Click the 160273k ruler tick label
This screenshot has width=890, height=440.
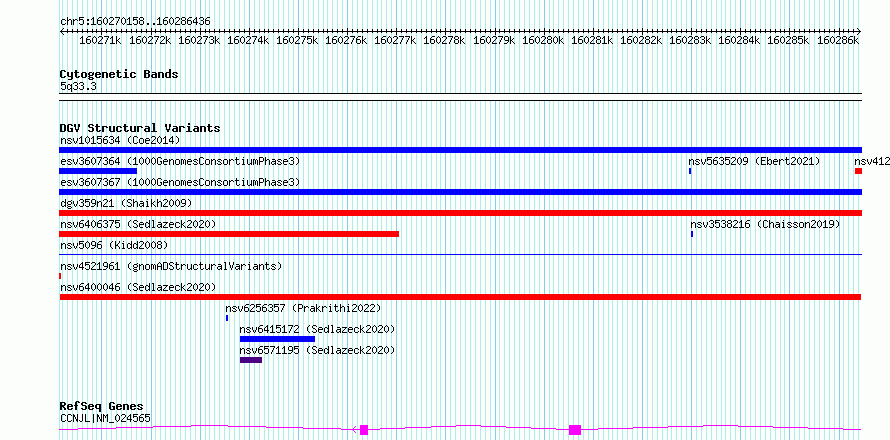tap(199, 40)
